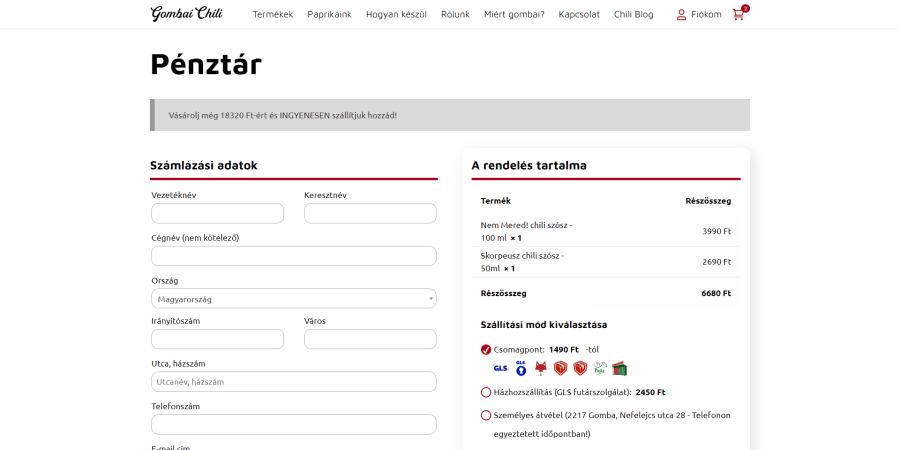Click the 'Nem Mered! chili szósz' product row
Image resolution: width=900 pixels, height=450 pixels.
pos(606,231)
